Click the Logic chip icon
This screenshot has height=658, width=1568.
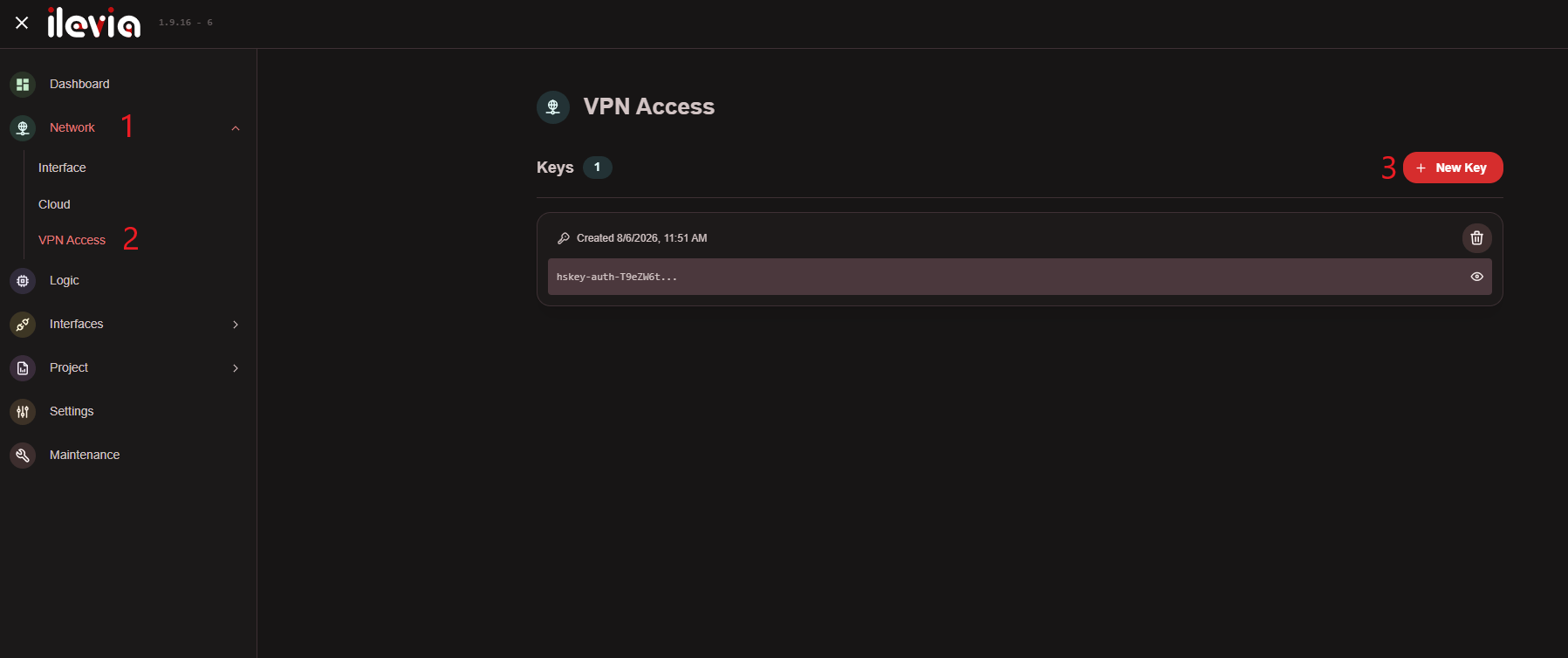[x=23, y=281]
